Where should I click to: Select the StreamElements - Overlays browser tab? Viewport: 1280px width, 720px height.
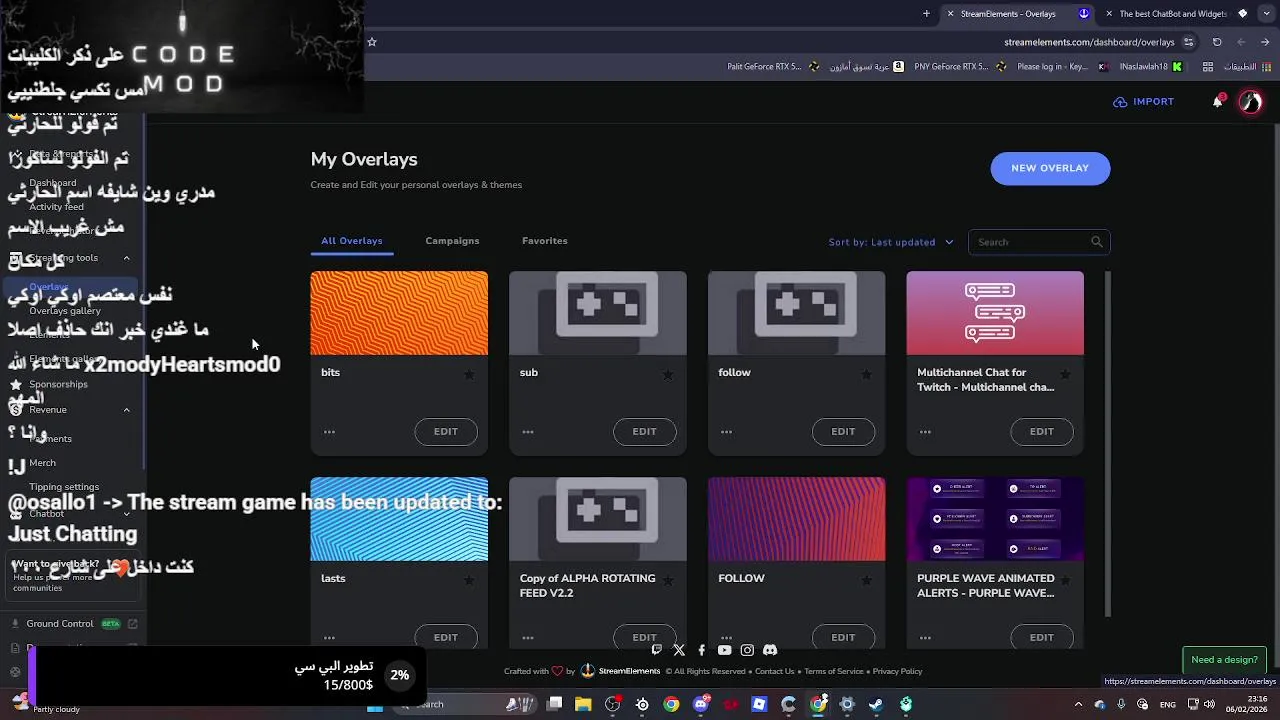click(x=1018, y=14)
